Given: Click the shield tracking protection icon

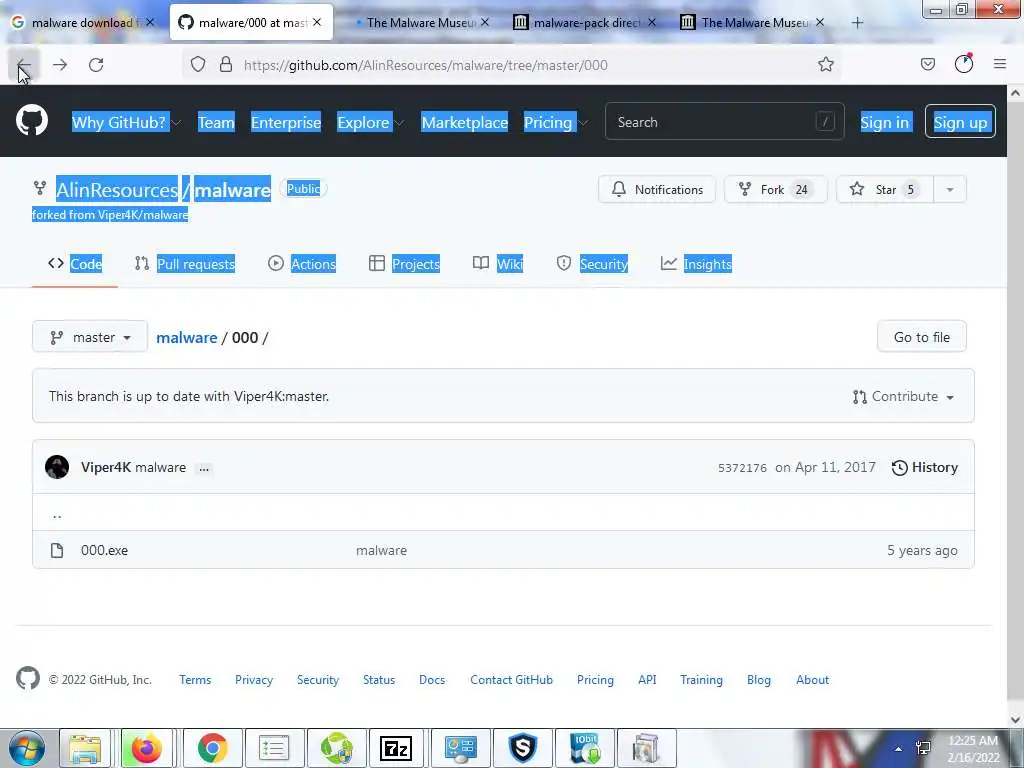Looking at the screenshot, I should [198, 64].
